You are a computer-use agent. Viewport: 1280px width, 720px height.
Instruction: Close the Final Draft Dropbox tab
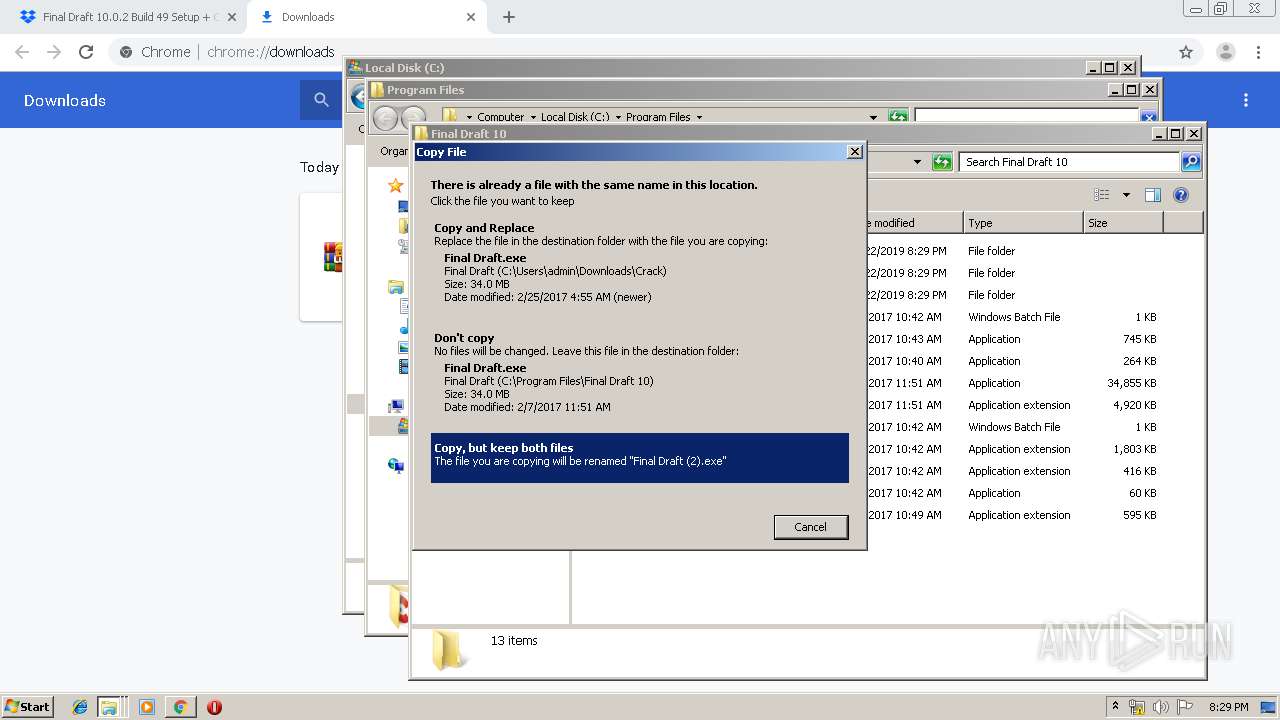pyautogui.click(x=232, y=17)
